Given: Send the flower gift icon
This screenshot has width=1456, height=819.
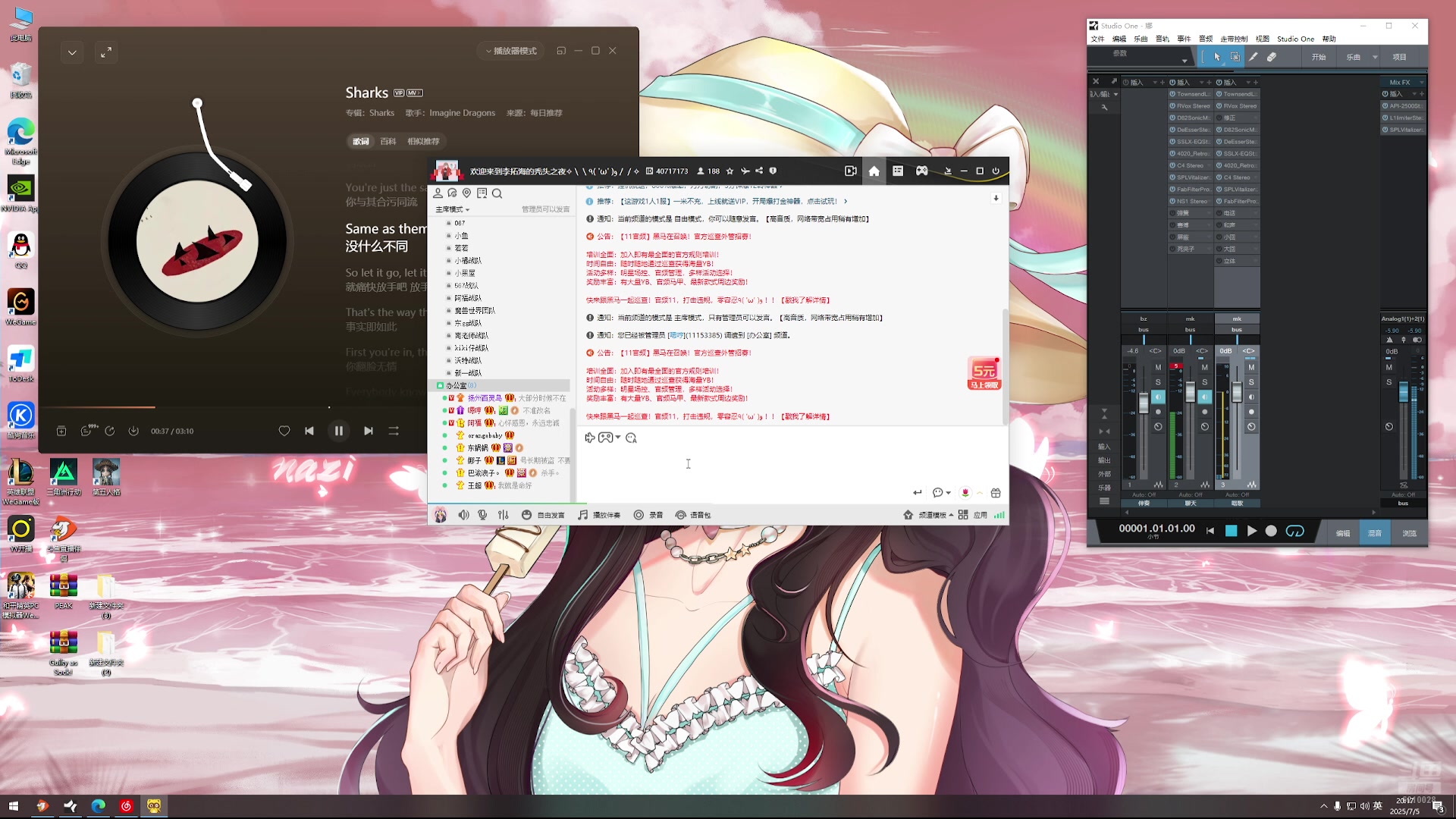Looking at the screenshot, I should tap(965, 493).
